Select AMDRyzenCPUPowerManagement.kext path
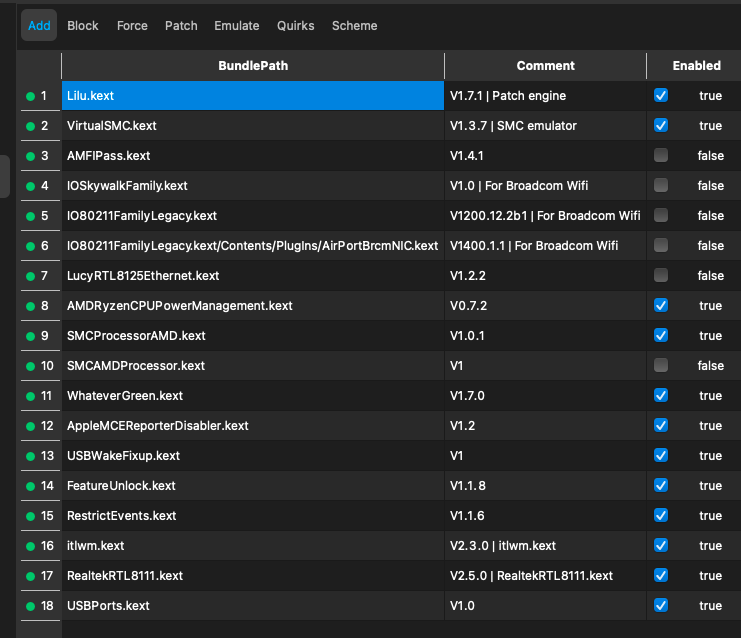 point(253,306)
